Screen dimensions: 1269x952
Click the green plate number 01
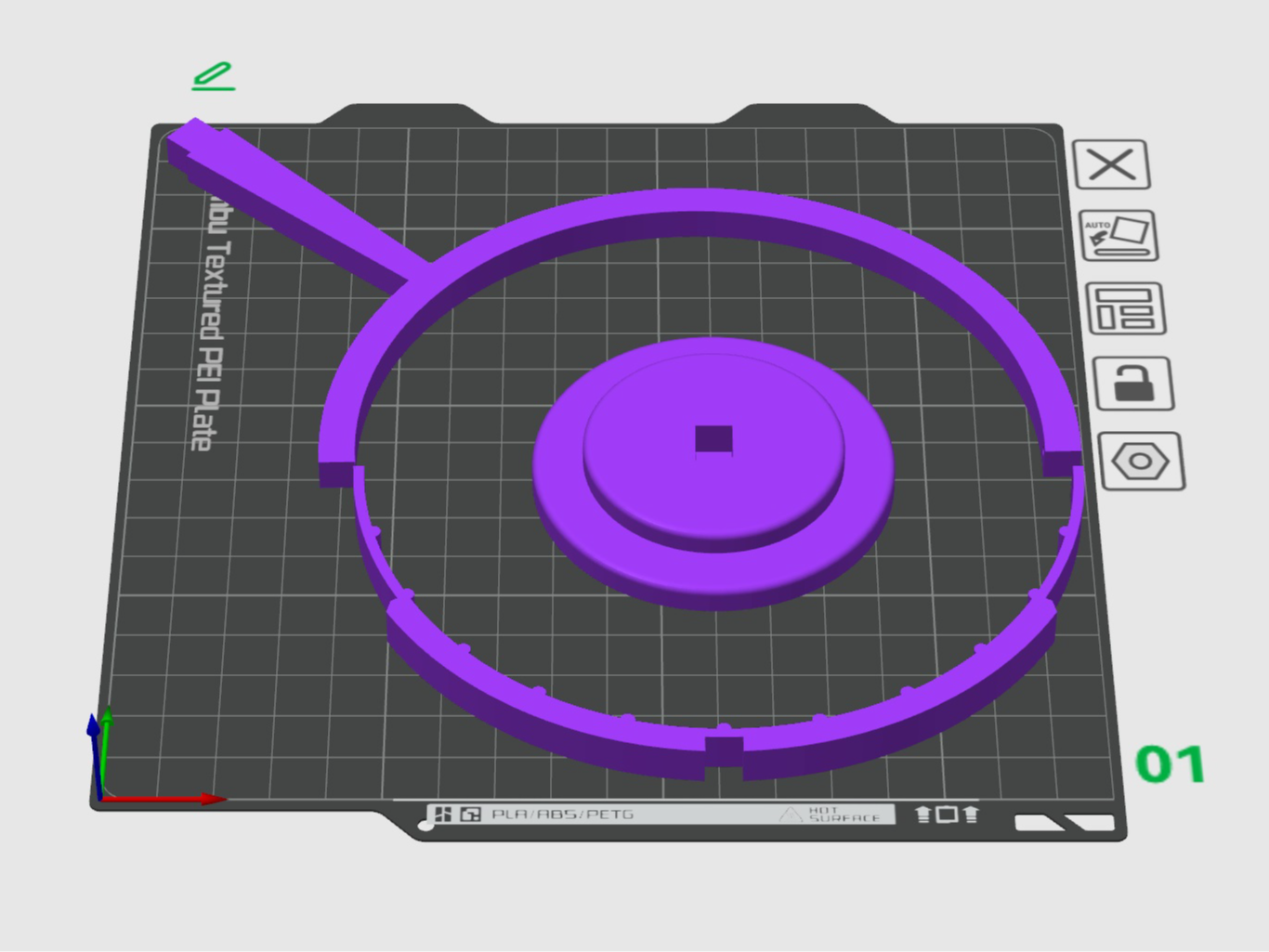(1171, 764)
